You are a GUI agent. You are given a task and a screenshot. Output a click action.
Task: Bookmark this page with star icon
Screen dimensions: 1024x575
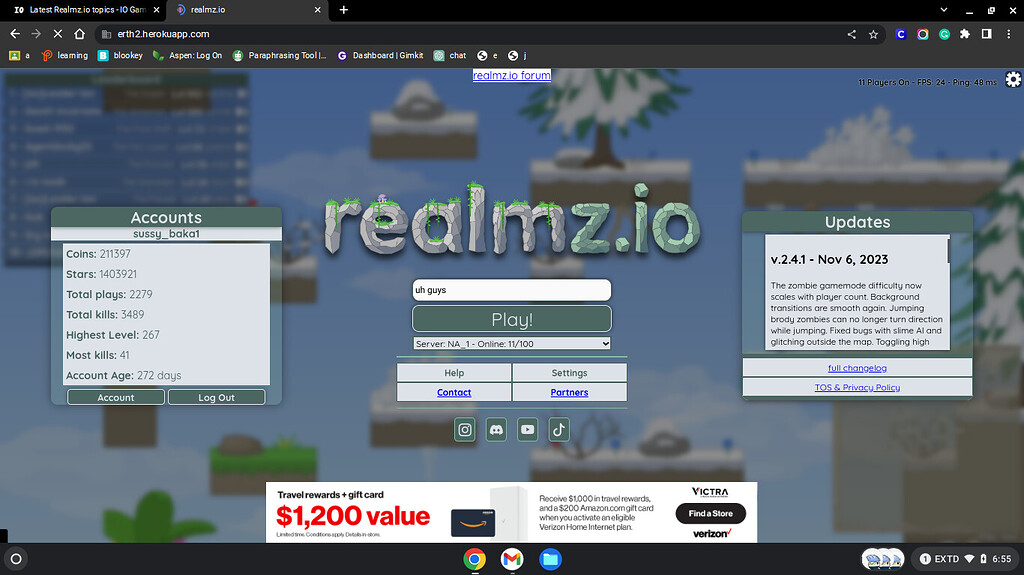[873, 34]
